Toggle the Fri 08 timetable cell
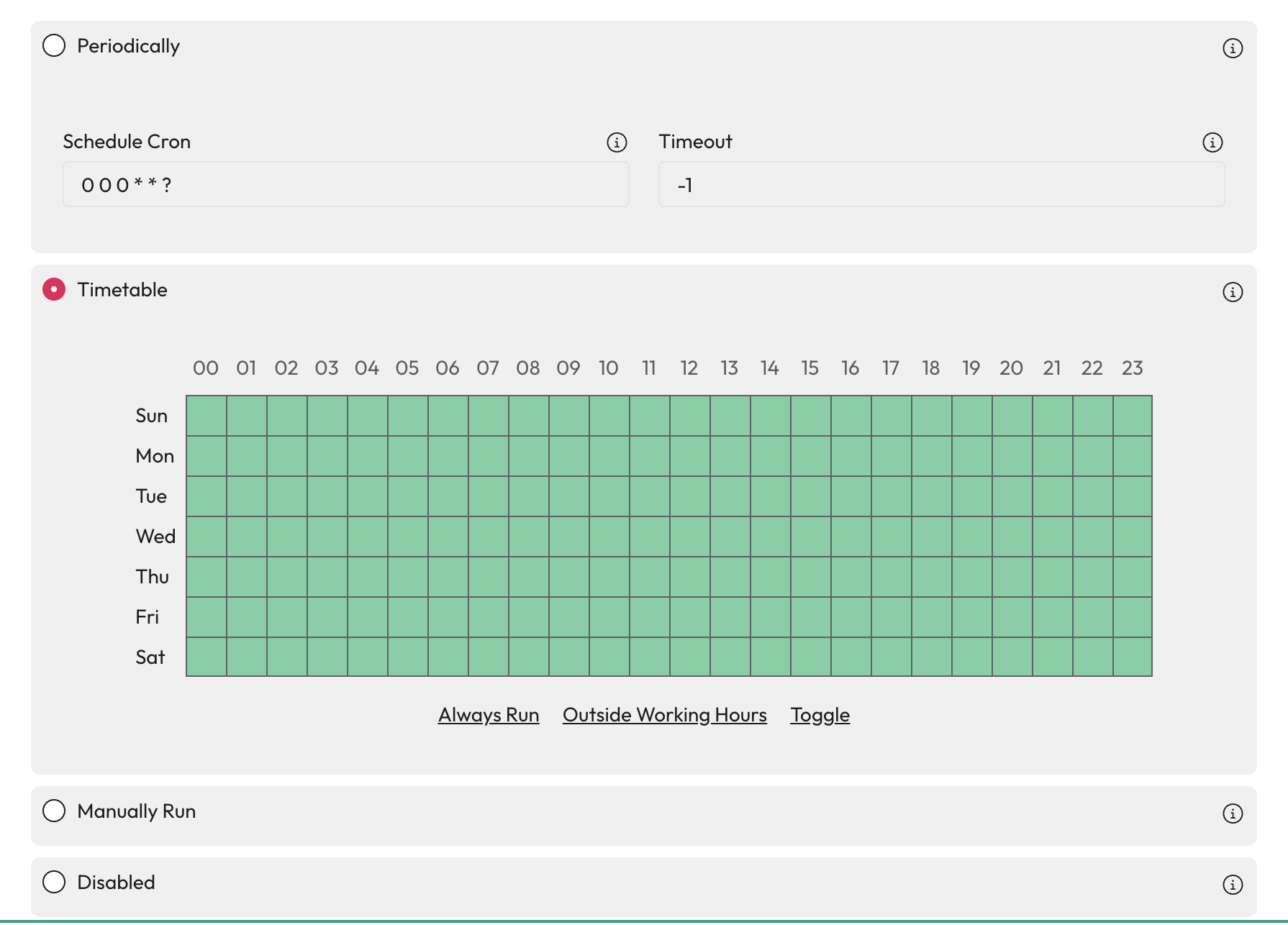Image resolution: width=1288 pixels, height=925 pixels. [529, 617]
